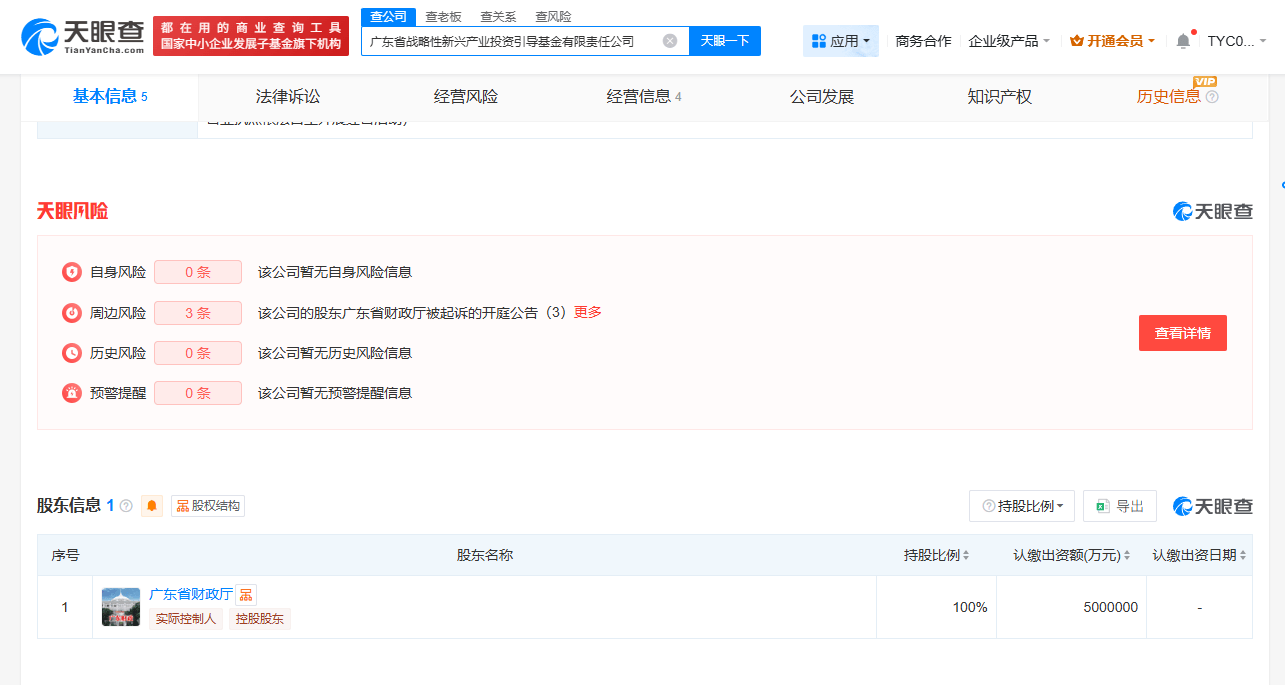
Task: Clear the search box with the X icon
Action: 670,41
